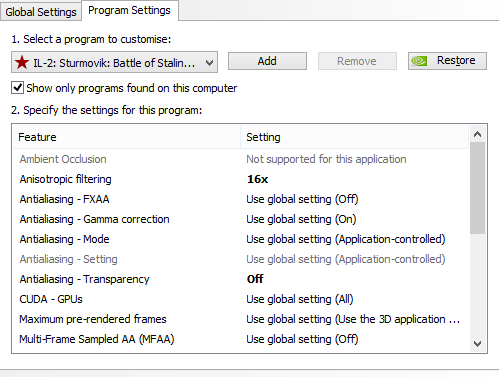This screenshot has height=377, width=499.
Task: Open CUDA Use global setting (All) value
Action: [x=300, y=299]
